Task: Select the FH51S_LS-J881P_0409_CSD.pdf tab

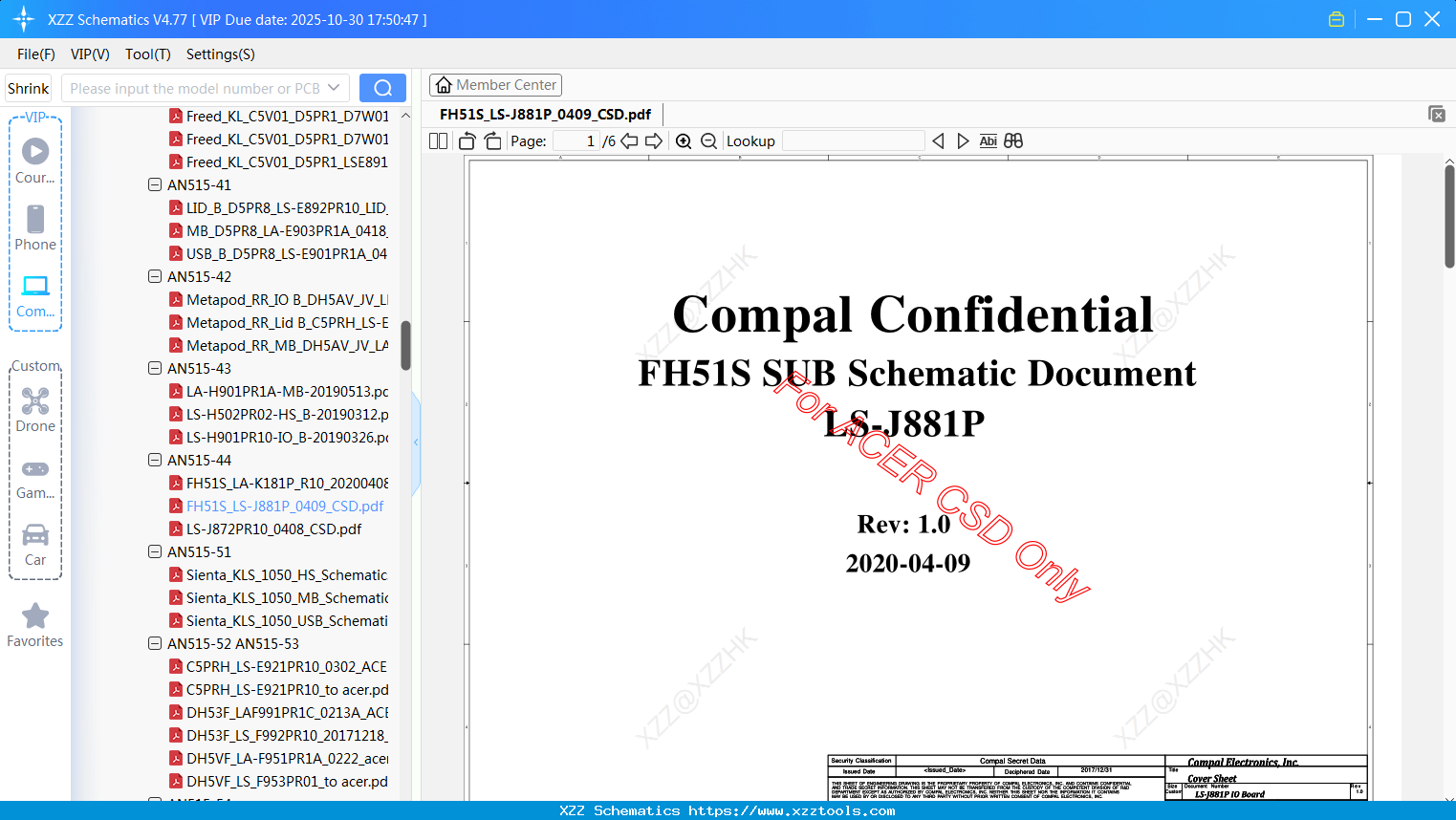Action: (x=545, y=115)
